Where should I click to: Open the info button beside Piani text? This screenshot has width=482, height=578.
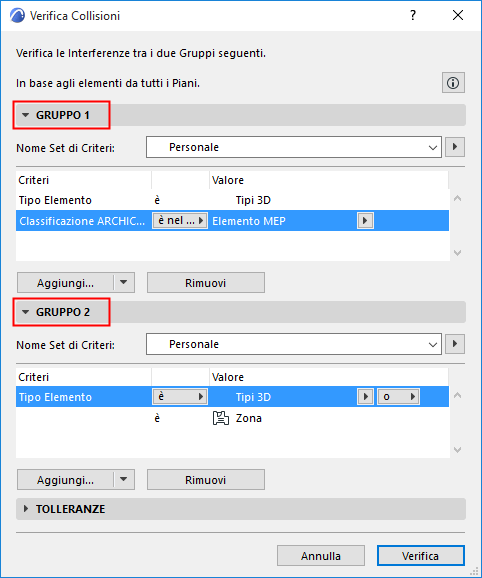point(453,83)
